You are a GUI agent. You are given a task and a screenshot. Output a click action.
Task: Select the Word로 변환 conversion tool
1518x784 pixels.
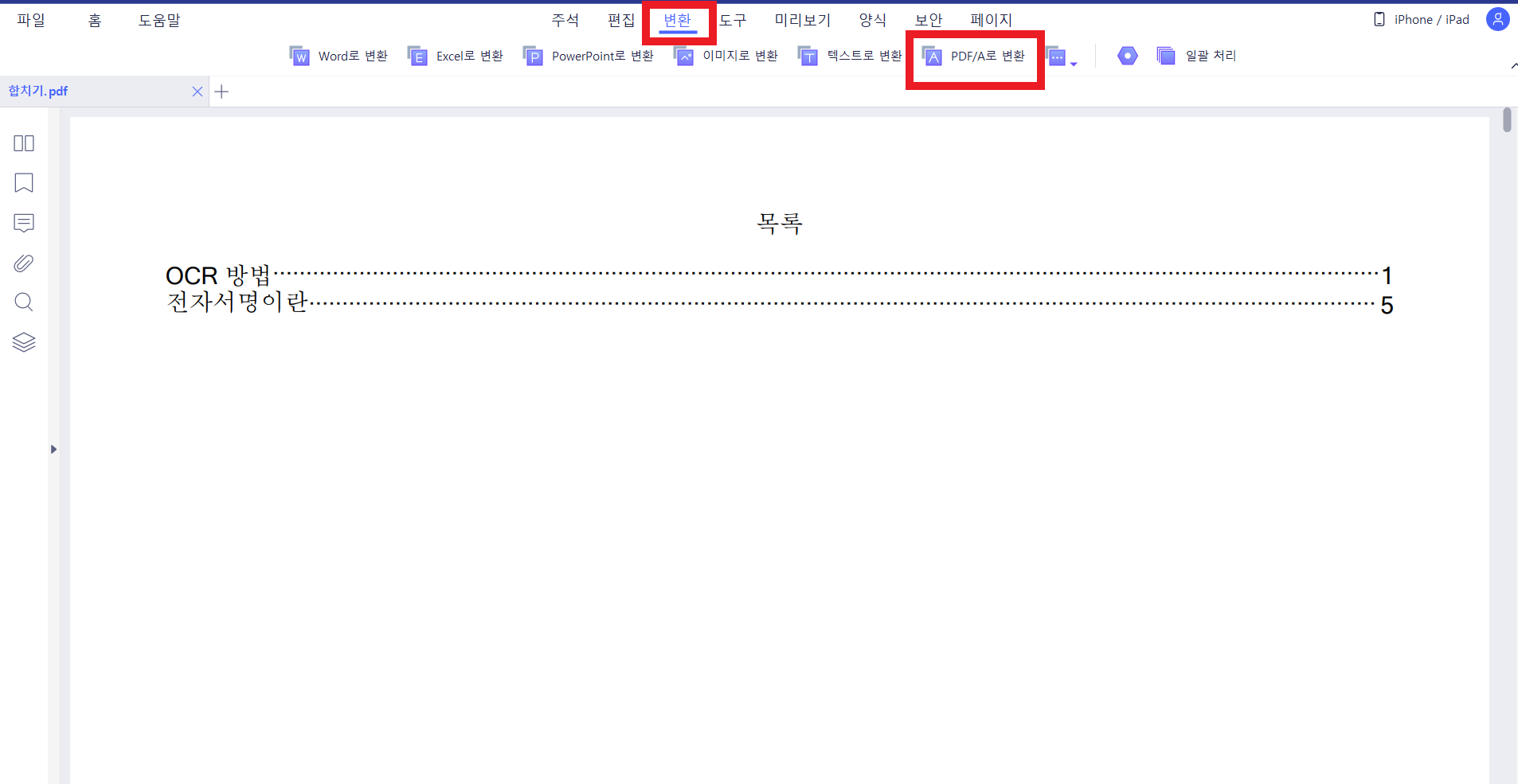339,56
